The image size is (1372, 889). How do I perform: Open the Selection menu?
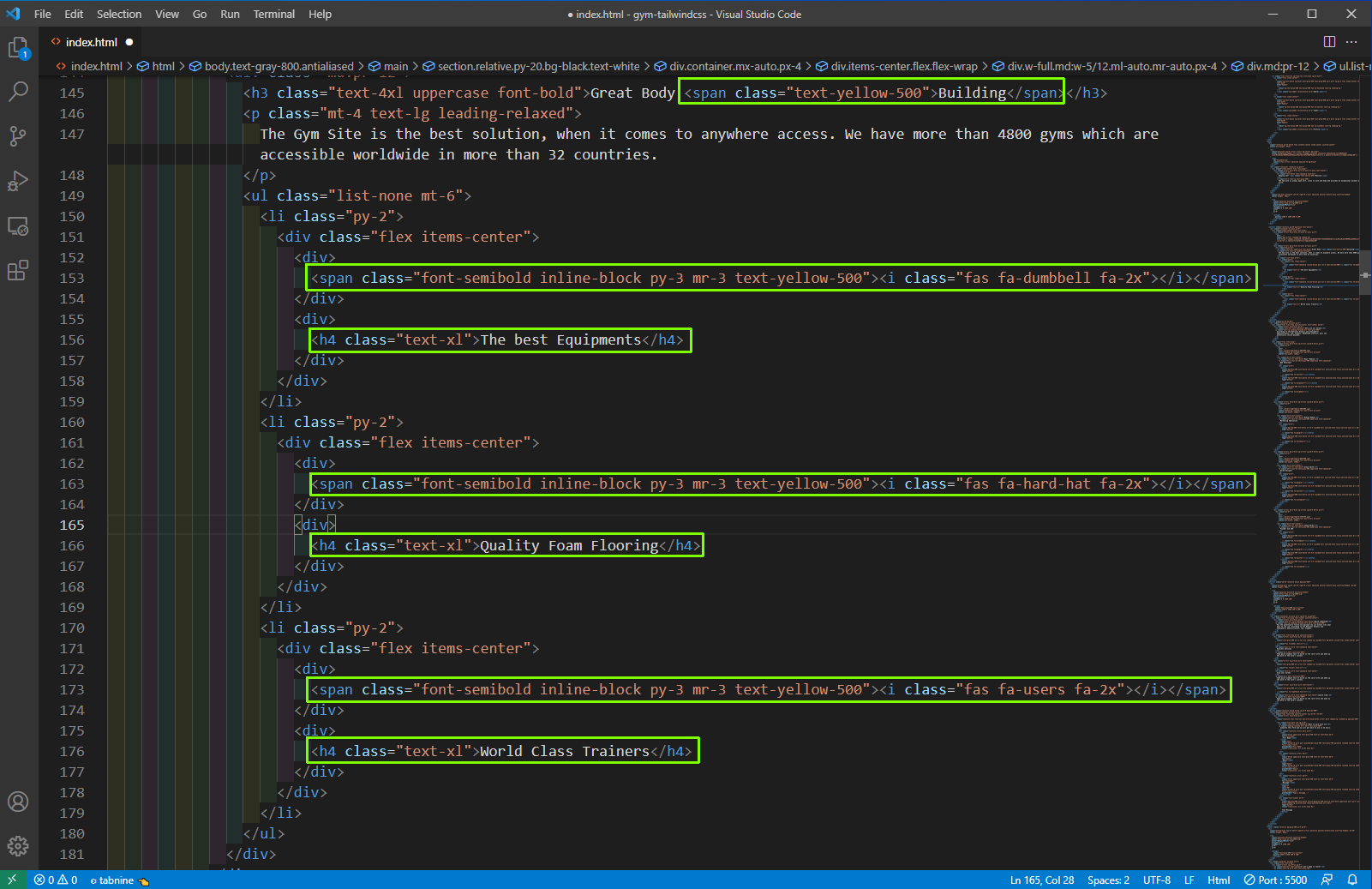tap(119, 14)
